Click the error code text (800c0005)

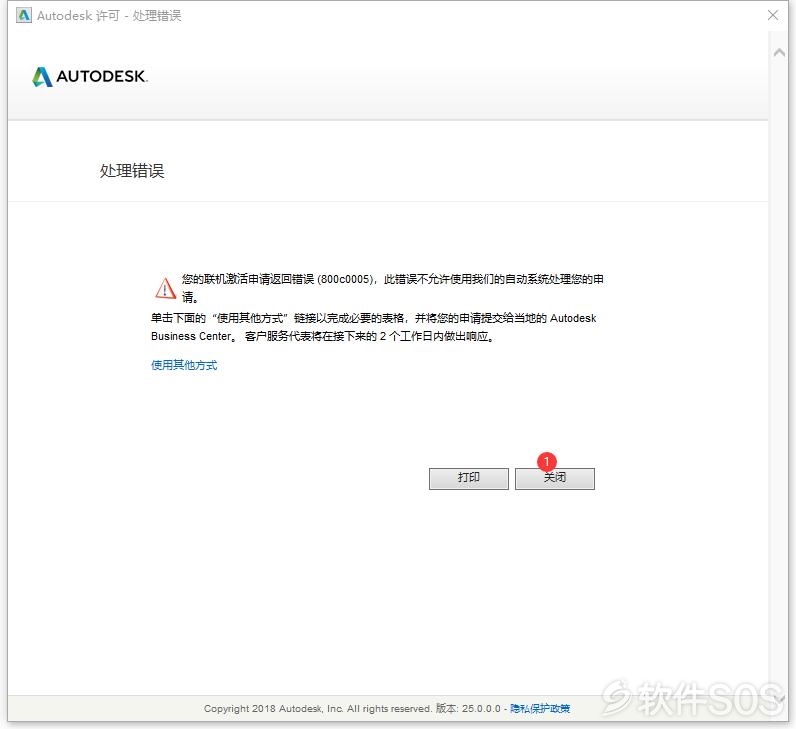pos(345,279)
